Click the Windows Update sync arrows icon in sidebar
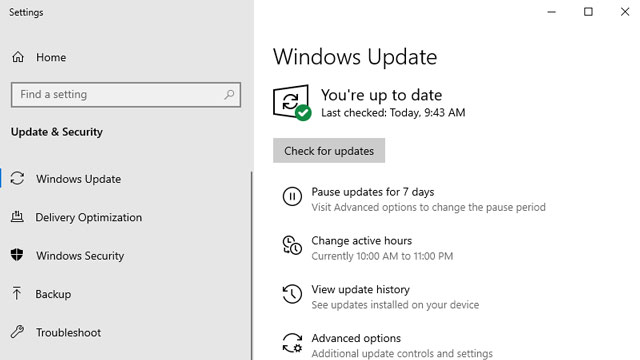 (17, 178)
